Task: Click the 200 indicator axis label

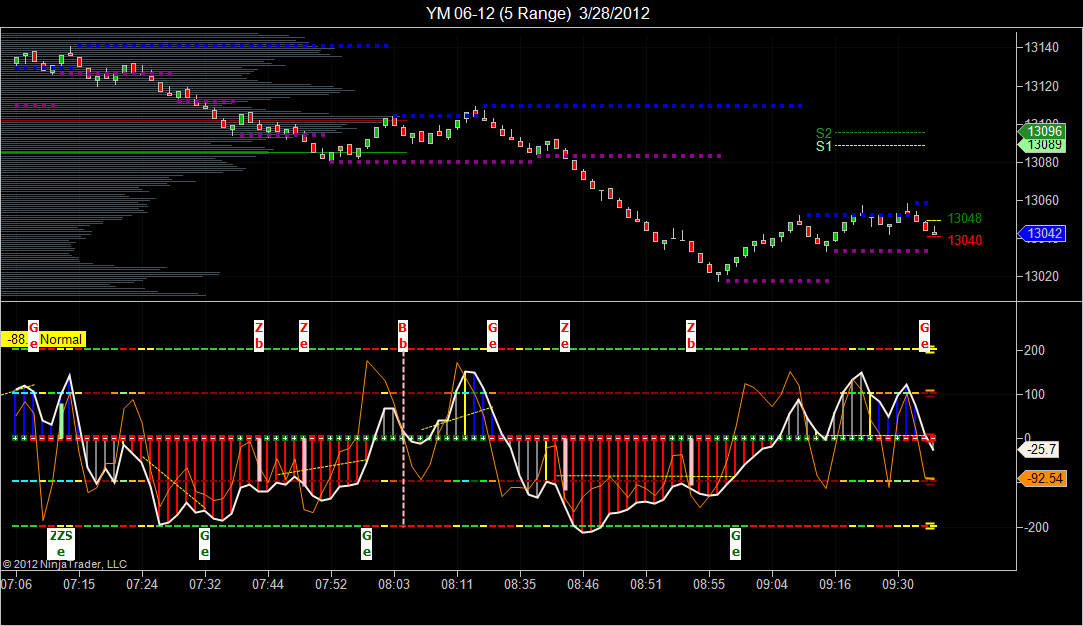Action: (x=1035, y=350)
